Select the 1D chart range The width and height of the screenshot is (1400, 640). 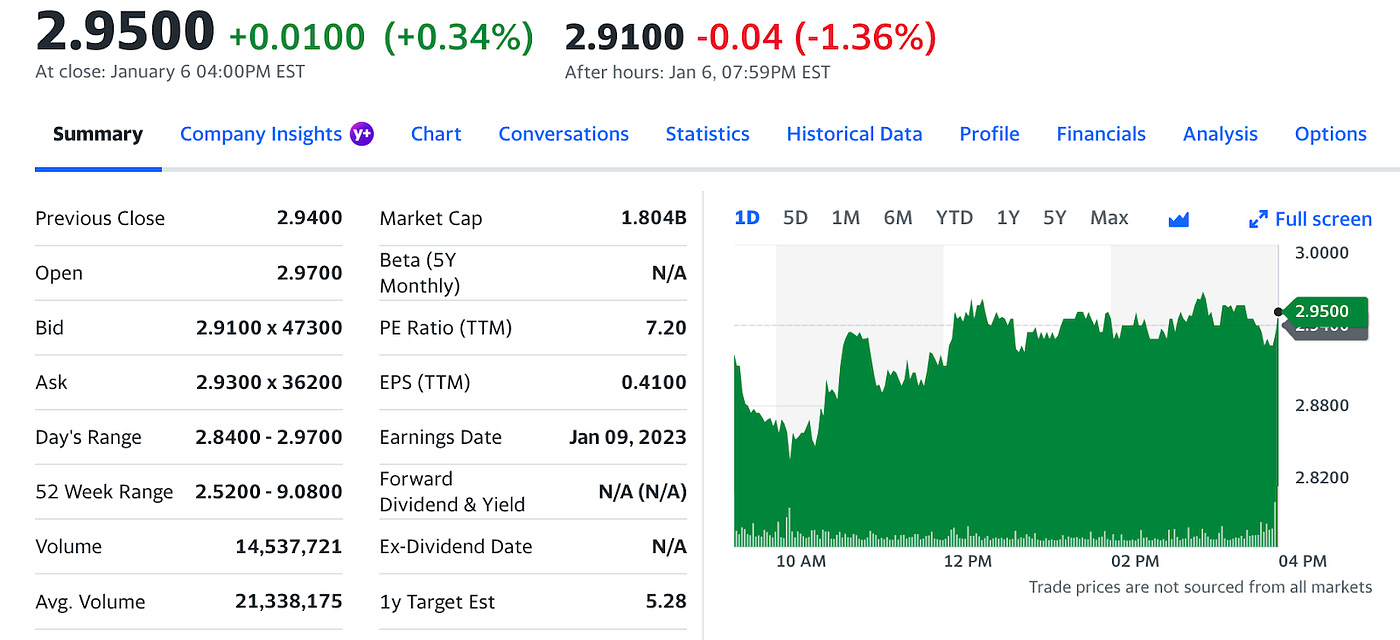(747, 218)
